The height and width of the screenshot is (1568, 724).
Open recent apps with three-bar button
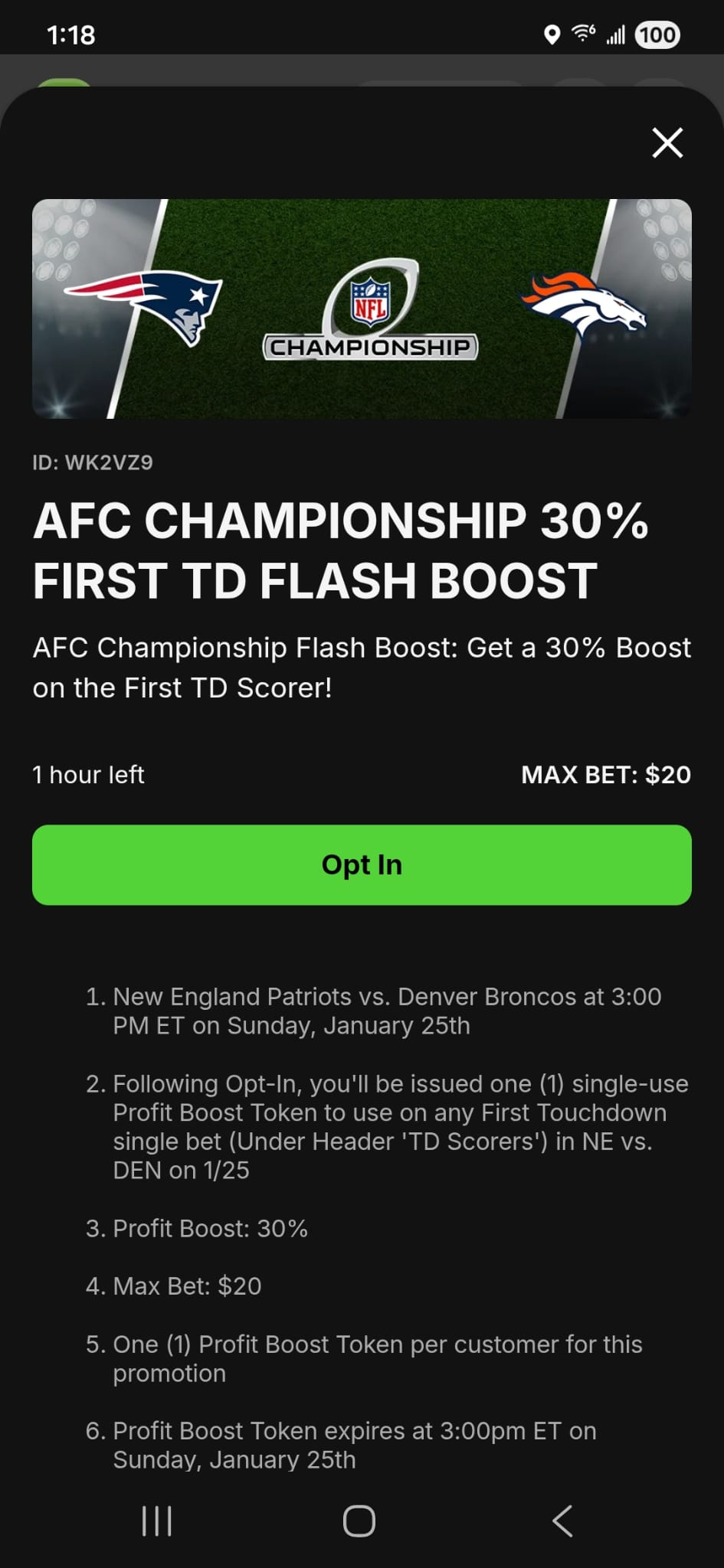pos(157,1521)
